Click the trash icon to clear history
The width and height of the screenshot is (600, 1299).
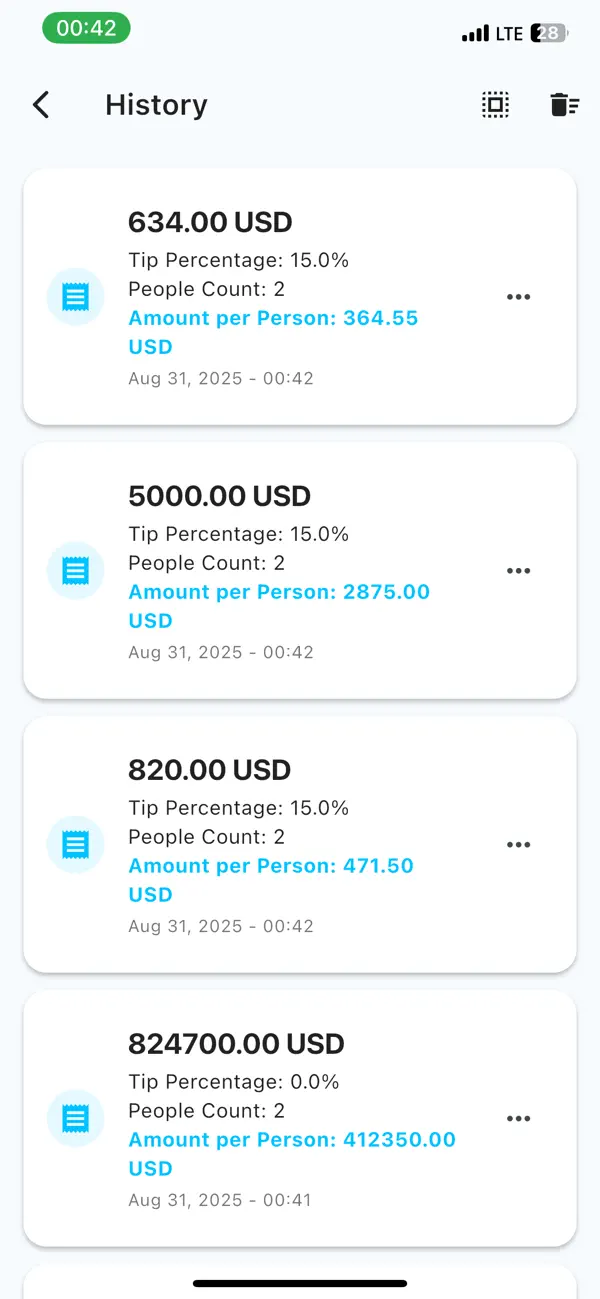563,104
